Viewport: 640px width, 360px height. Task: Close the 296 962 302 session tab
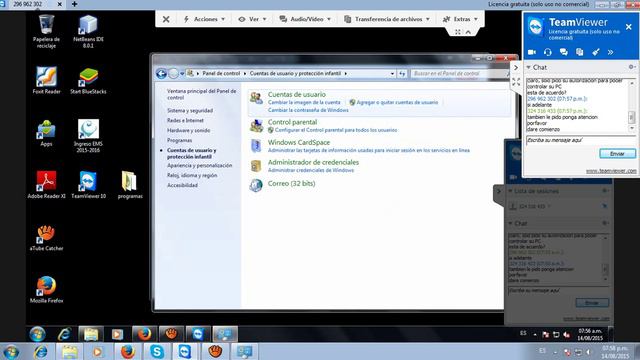pyautogui.click(x=60, y=4)
